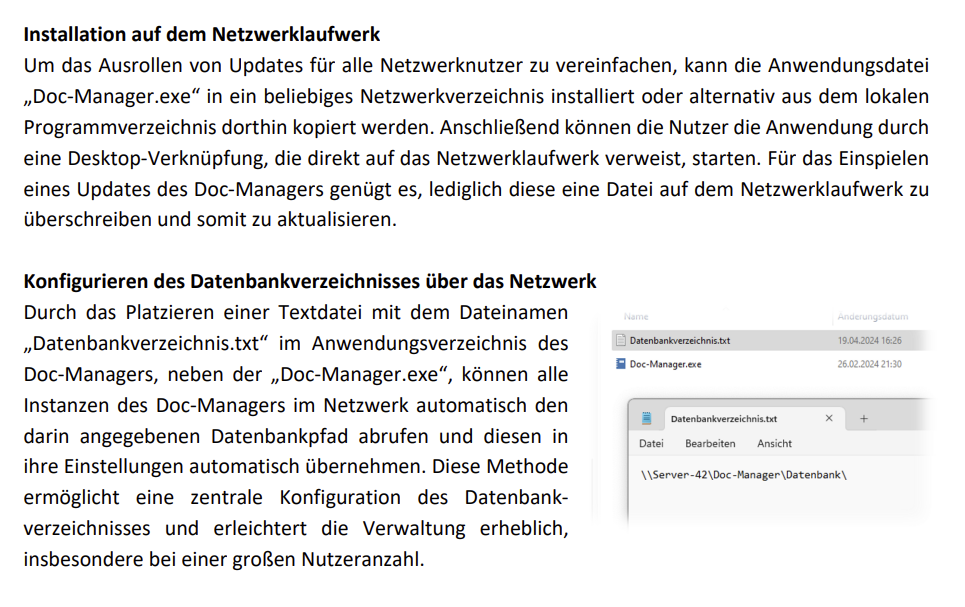Open the Bearbeiten menu in Notepad
Image resolution: width=965 pixels, height=607 pixels.
click(x=710, y=443)
